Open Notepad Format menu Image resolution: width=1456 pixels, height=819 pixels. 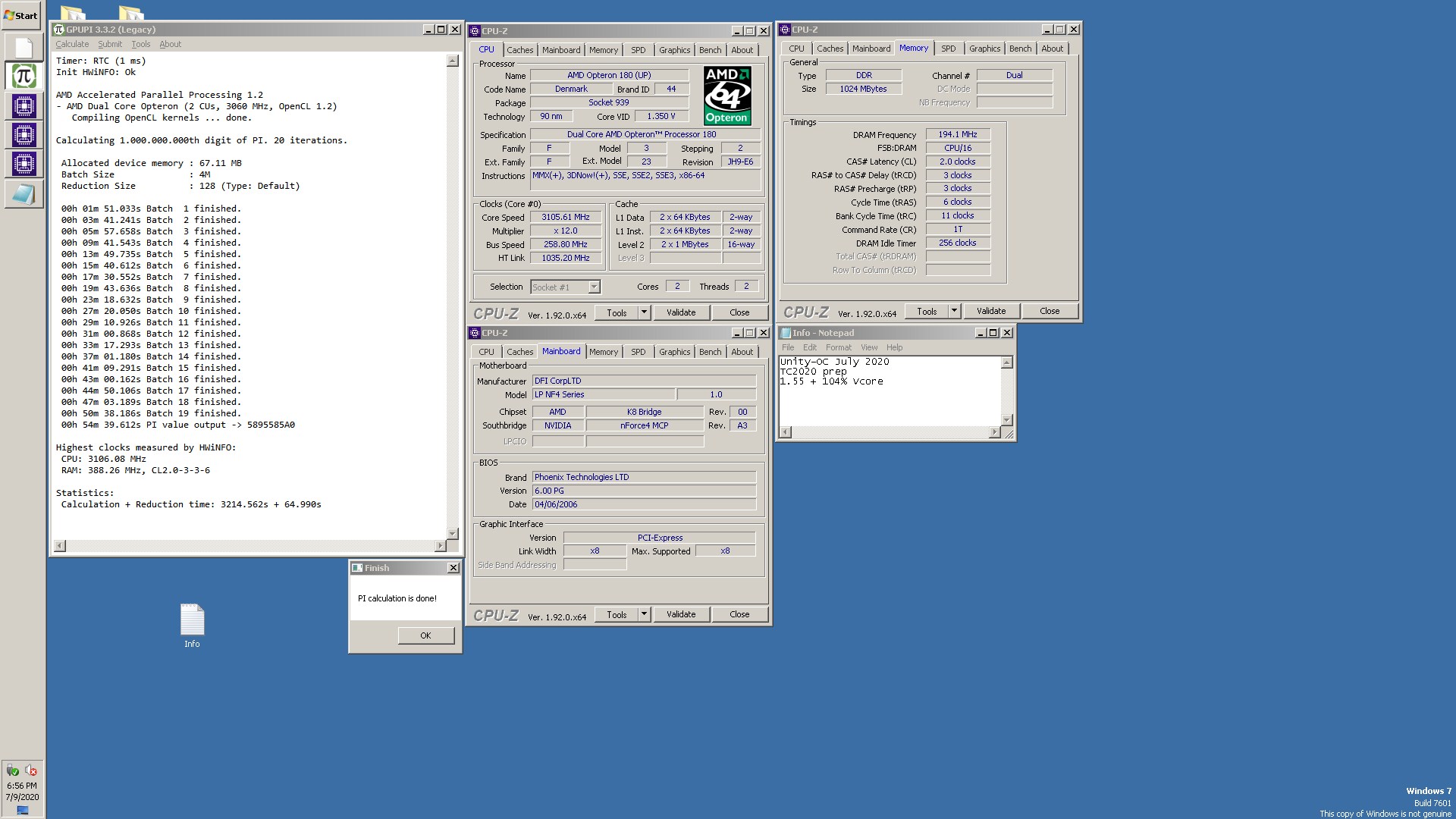839,347
